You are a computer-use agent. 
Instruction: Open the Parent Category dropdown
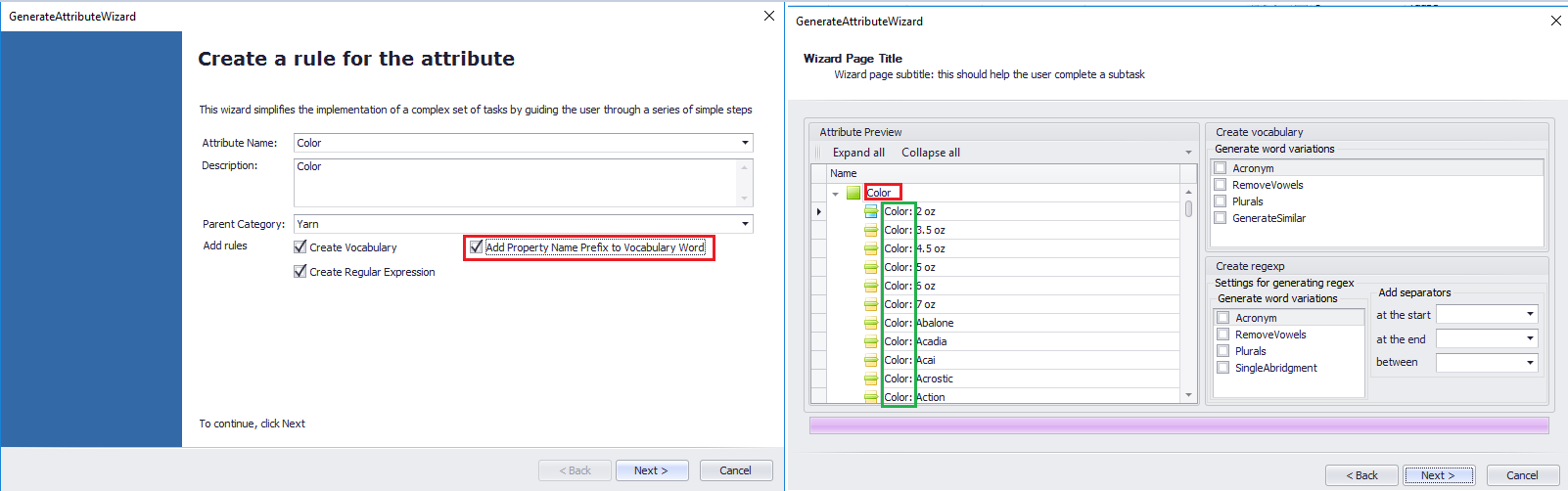point(746,224)
